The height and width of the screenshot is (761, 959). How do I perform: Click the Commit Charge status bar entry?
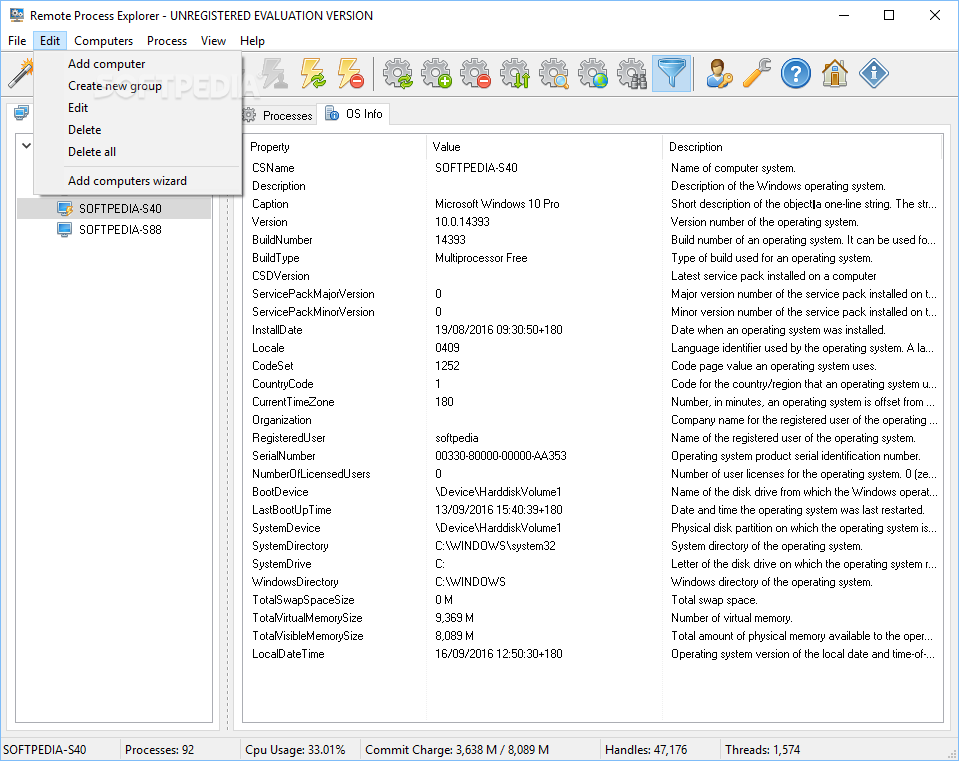pyautogui.click(x=457, y=749)
